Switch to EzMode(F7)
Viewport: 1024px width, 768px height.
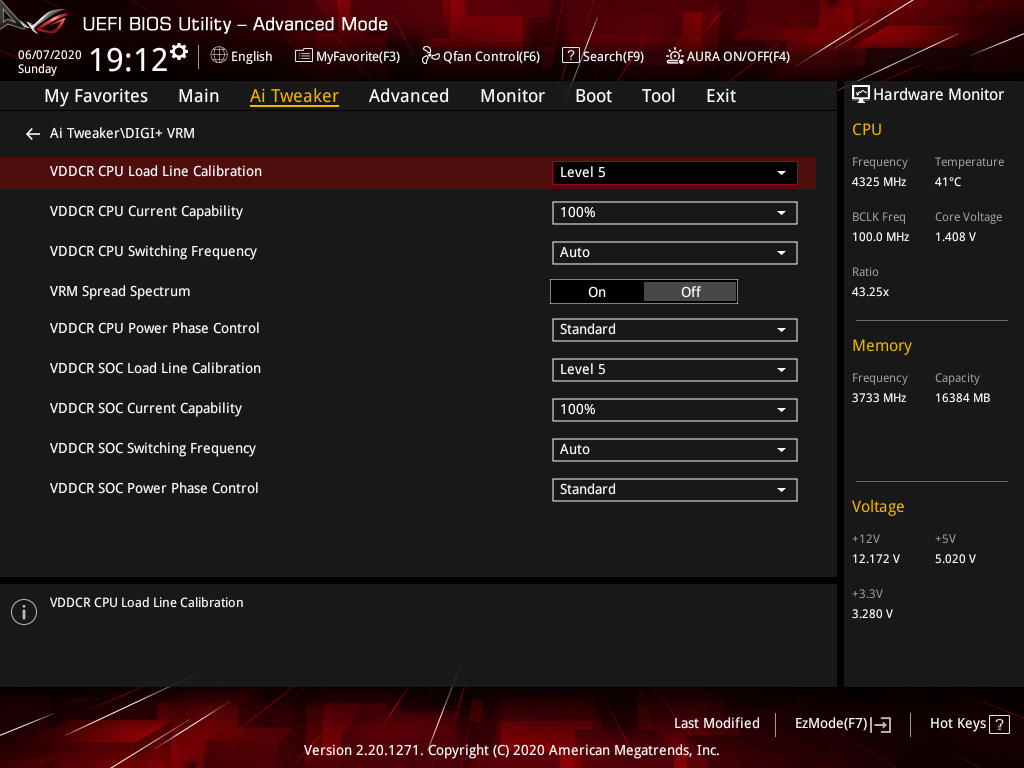tap(842, 724)
